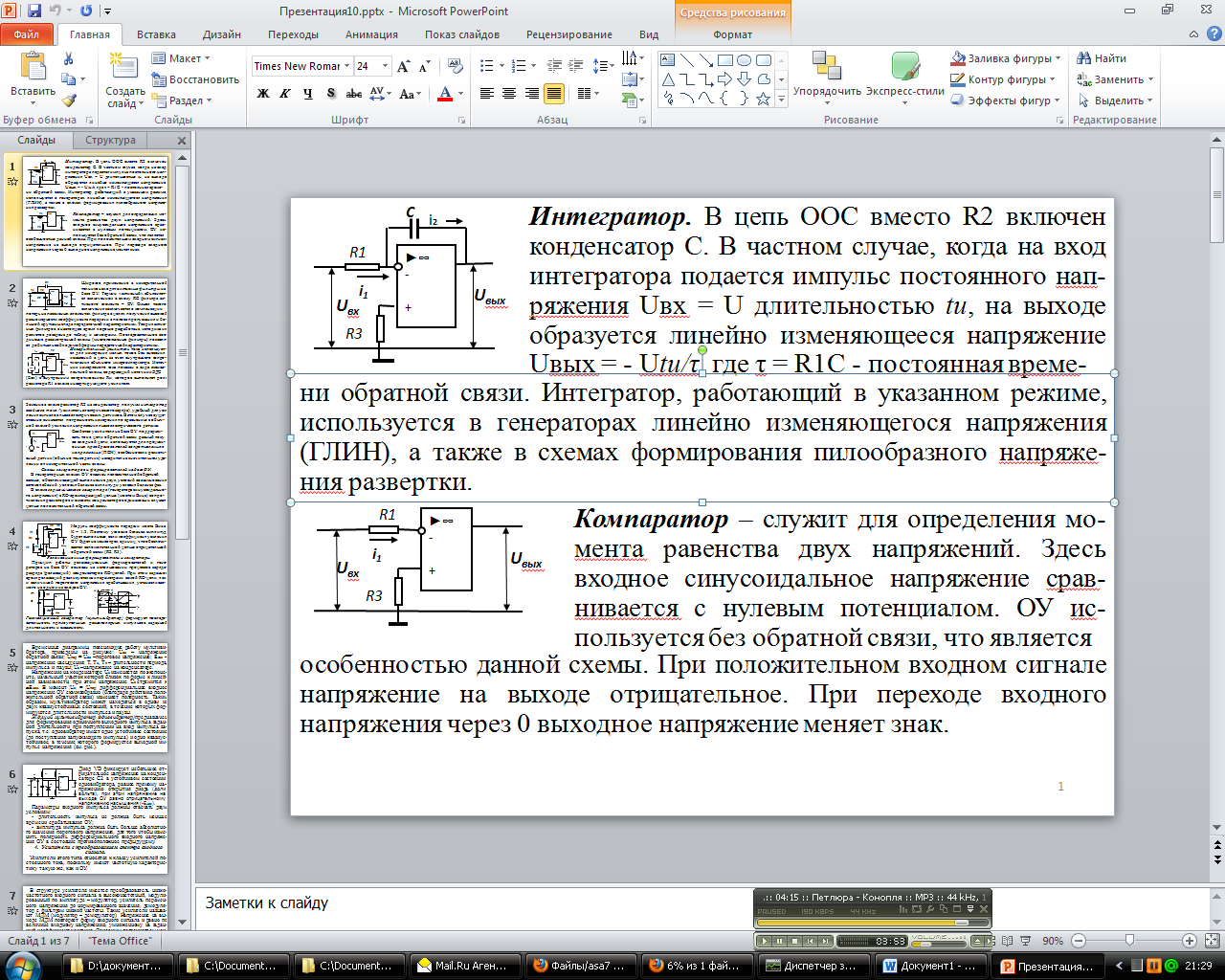Viewport: 1225px width, 980px height.
Task: Switch to the Переходы tab
Action: [293, 34]
